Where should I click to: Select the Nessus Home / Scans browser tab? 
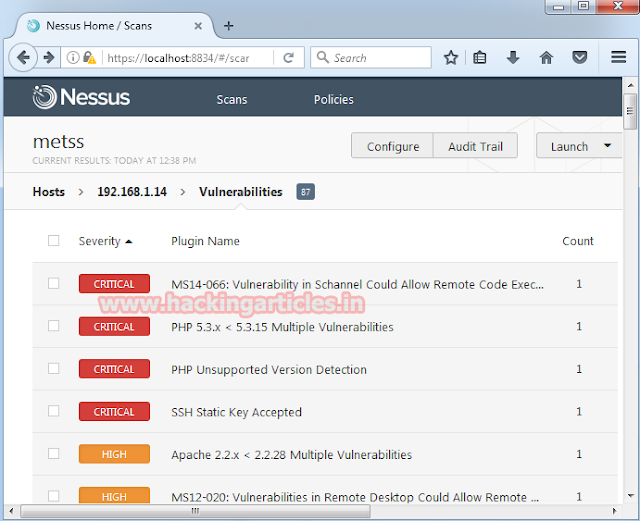[114, 26]
